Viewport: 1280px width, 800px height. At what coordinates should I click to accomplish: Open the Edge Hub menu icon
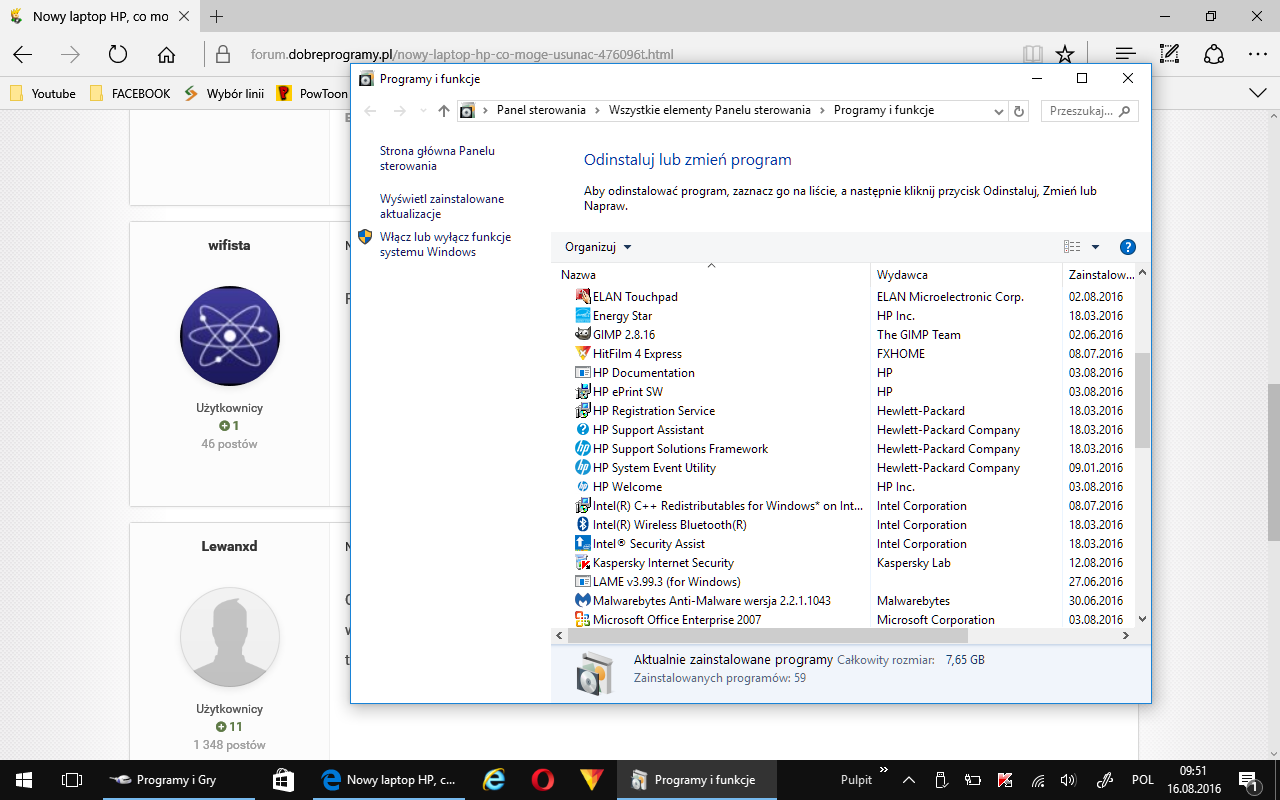1126,54
